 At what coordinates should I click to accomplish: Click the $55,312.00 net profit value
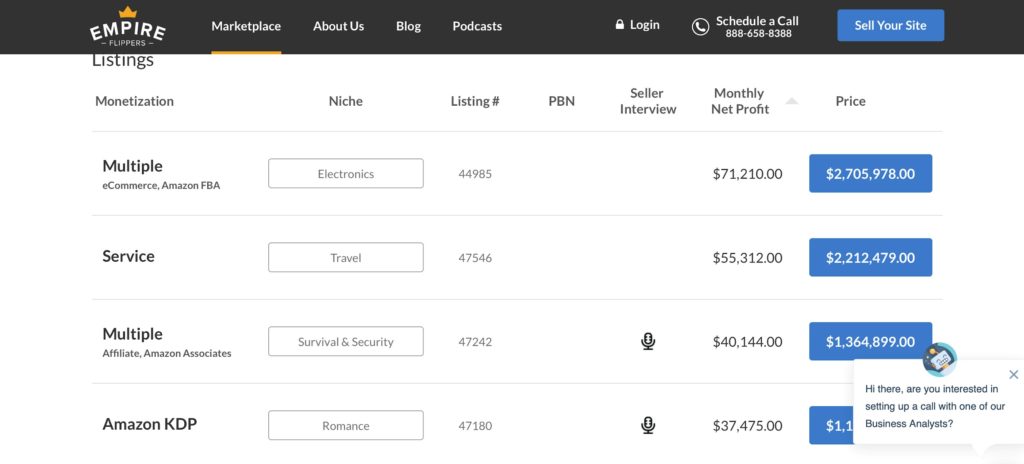pyautogui.click(x=747, y=257)
